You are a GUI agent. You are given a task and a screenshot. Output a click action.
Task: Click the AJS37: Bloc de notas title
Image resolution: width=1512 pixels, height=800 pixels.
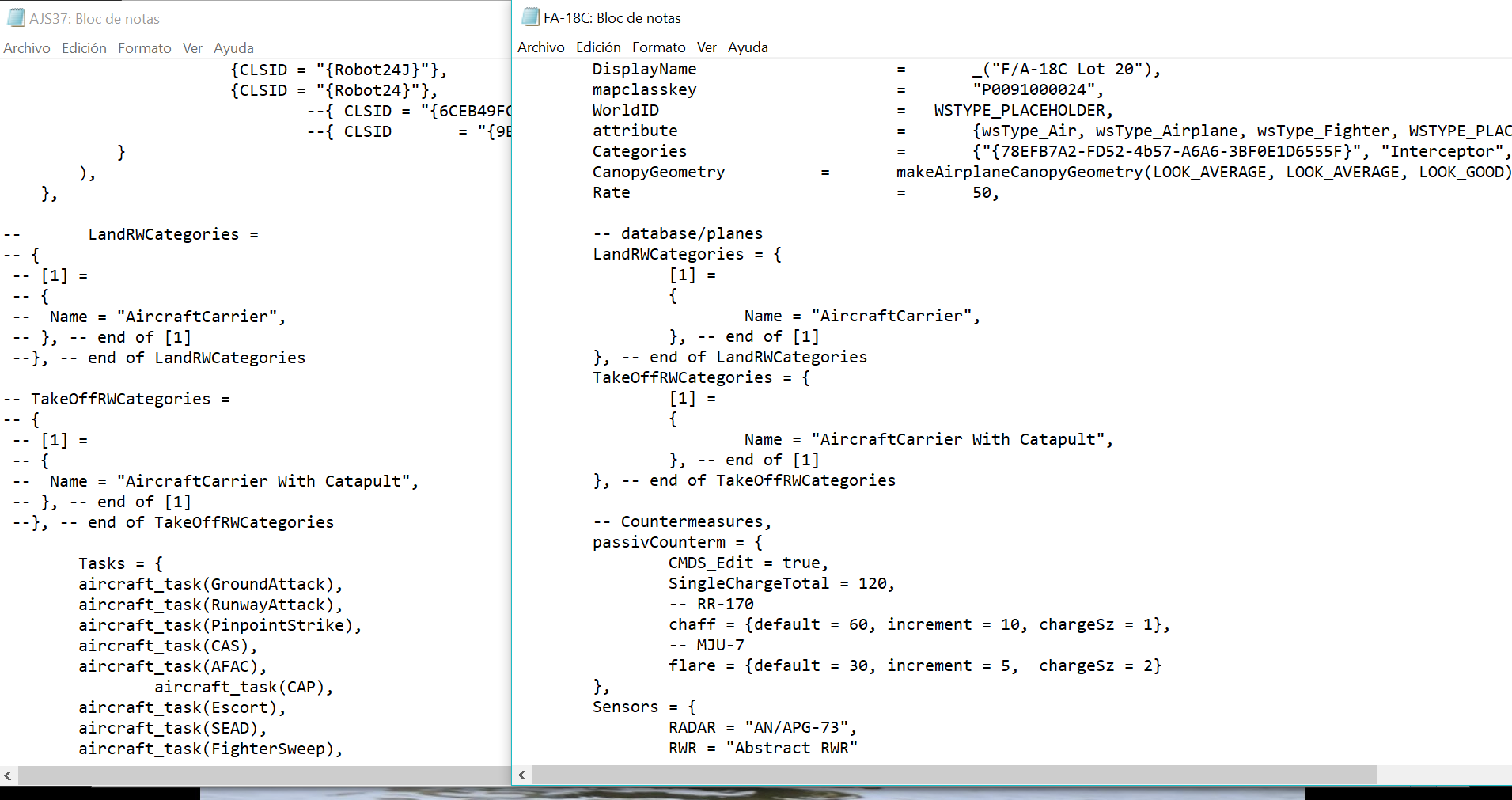pos(94,18)
